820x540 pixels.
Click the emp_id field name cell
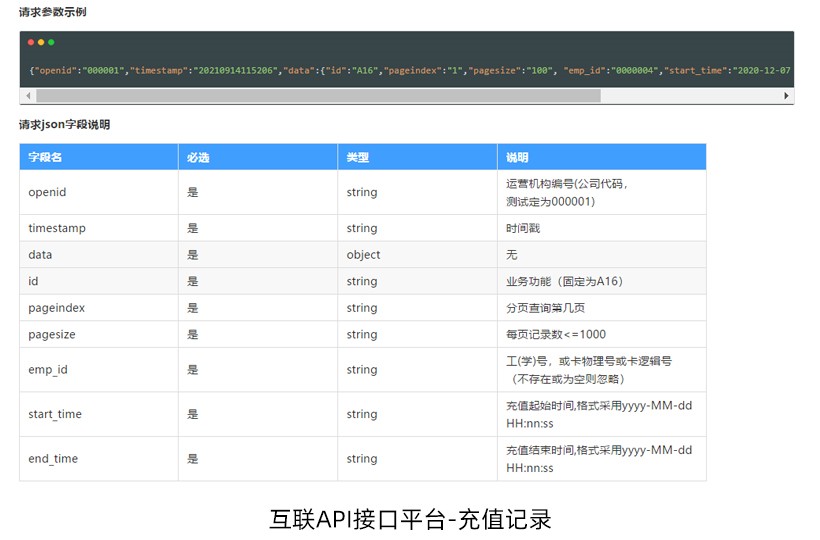[x=48, y=370]
